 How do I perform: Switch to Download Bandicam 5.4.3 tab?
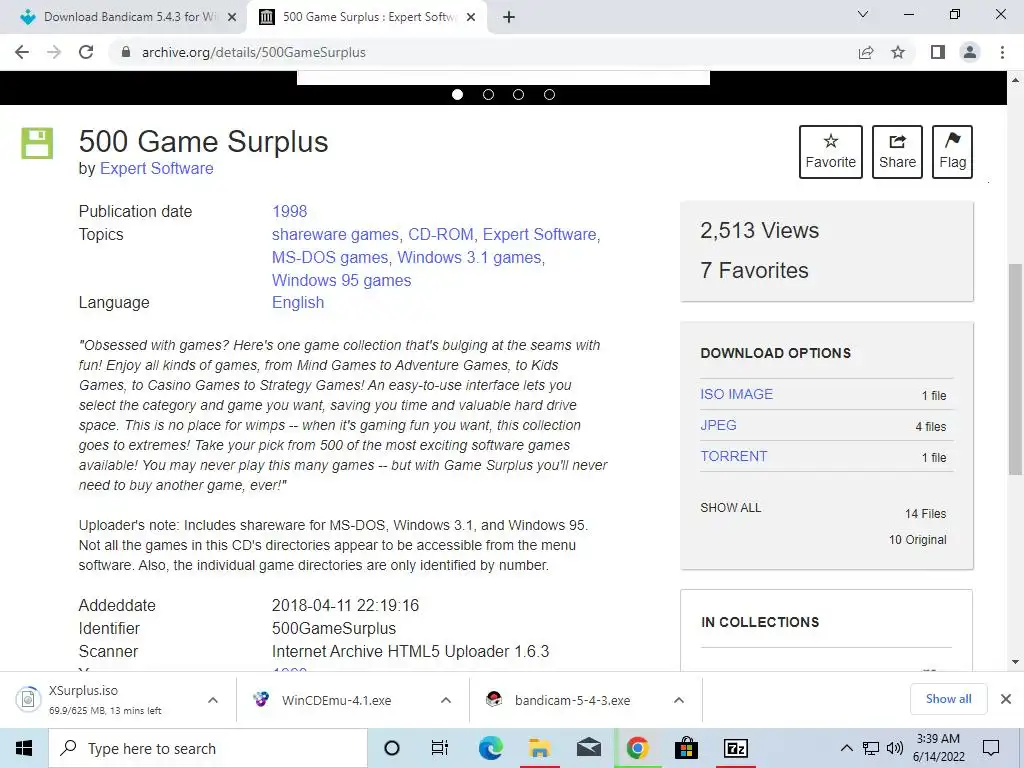[x=123, y=17]
